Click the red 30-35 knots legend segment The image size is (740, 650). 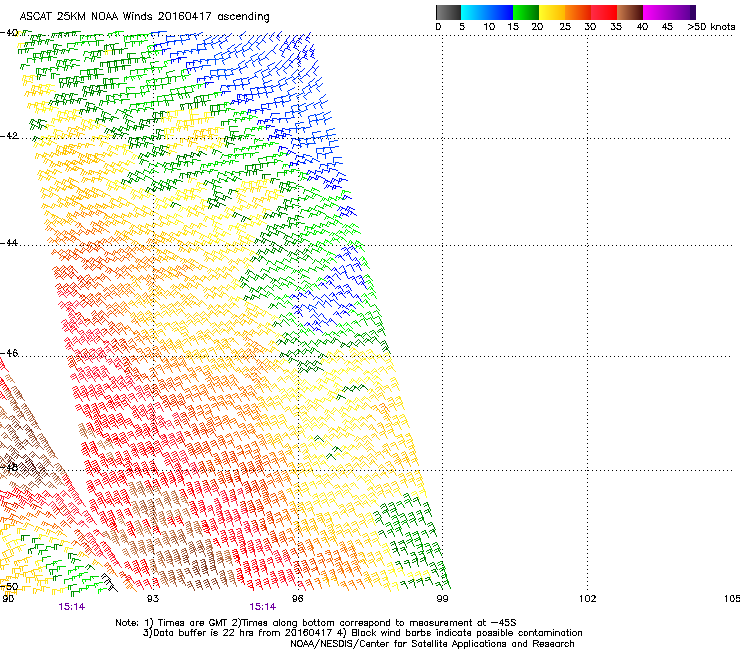point(604,12)
